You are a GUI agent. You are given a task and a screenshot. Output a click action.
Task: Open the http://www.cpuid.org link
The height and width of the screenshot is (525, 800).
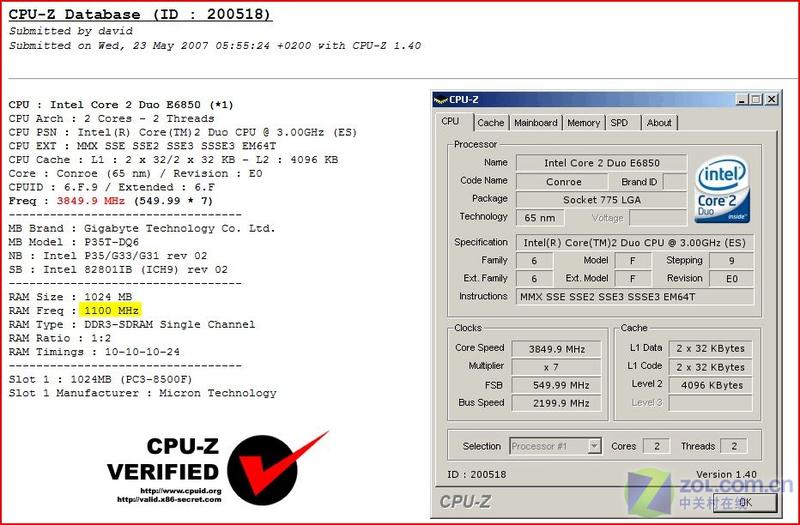click(181, 491)
